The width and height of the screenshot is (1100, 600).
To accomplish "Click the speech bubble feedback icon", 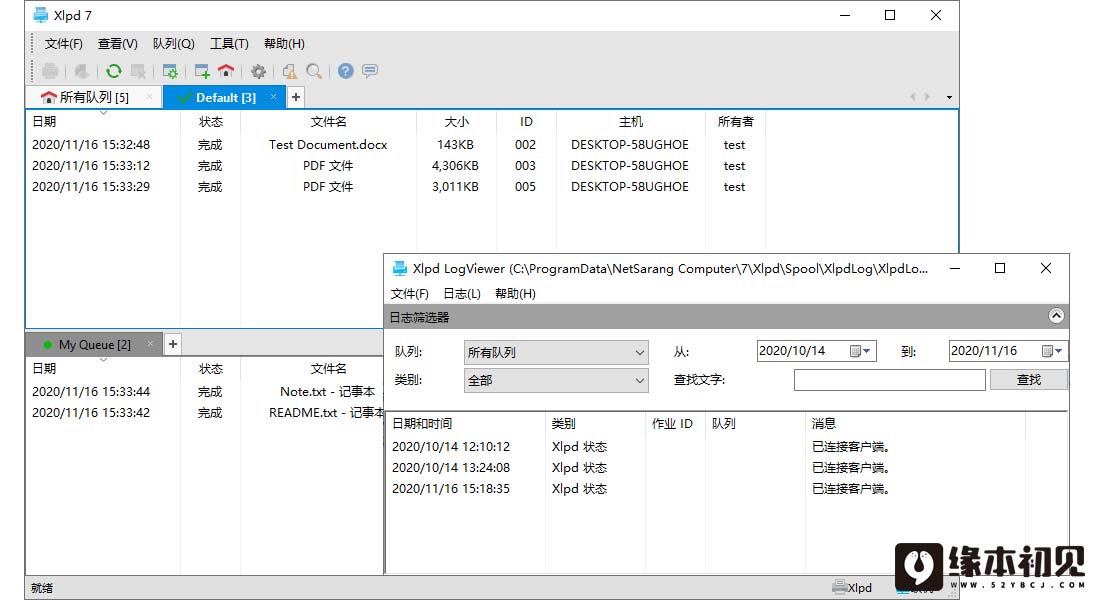I will (x=370, y=71).
